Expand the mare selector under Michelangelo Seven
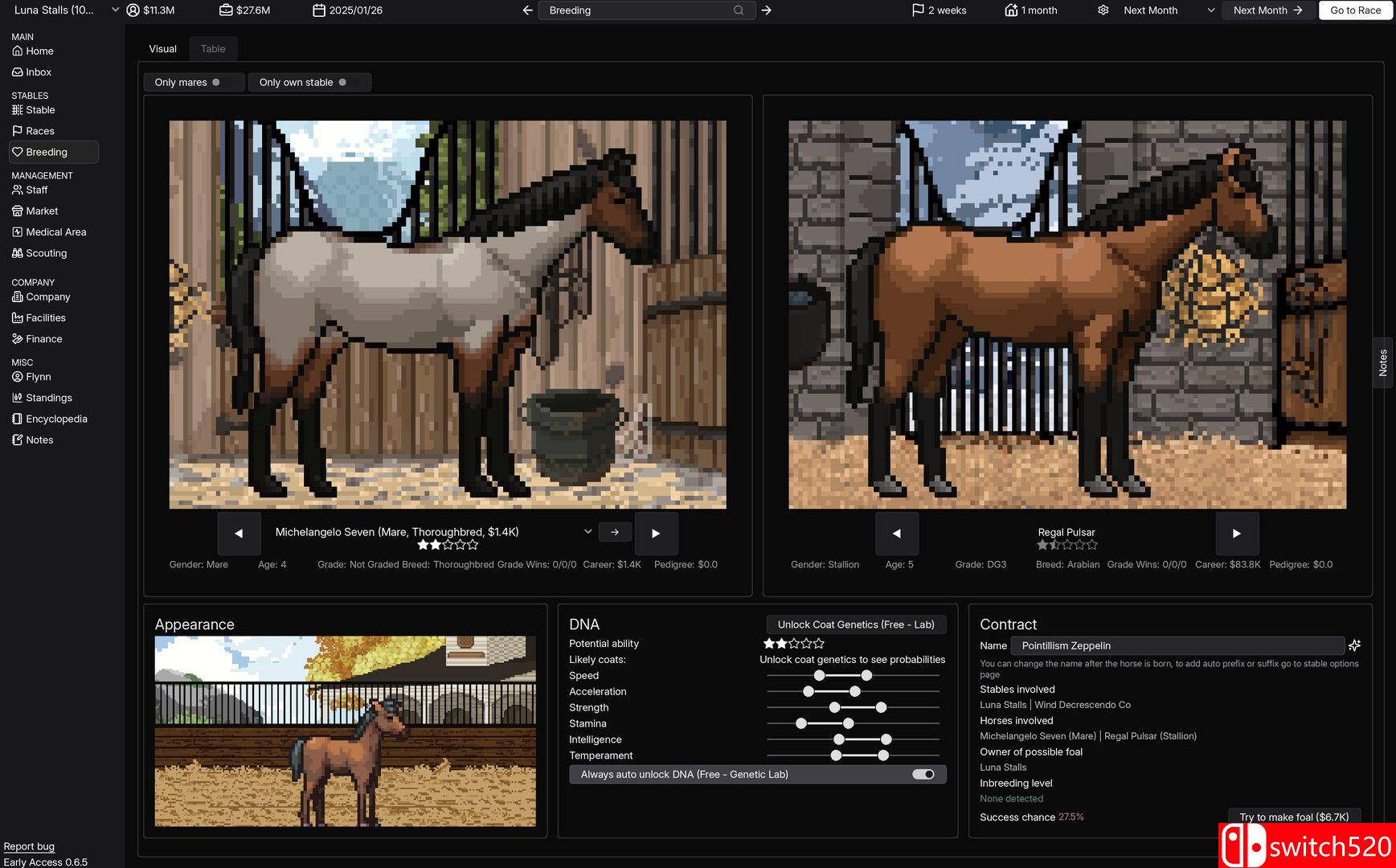The height and width of the screenshot is (868, 1396). tap(588, 531)
